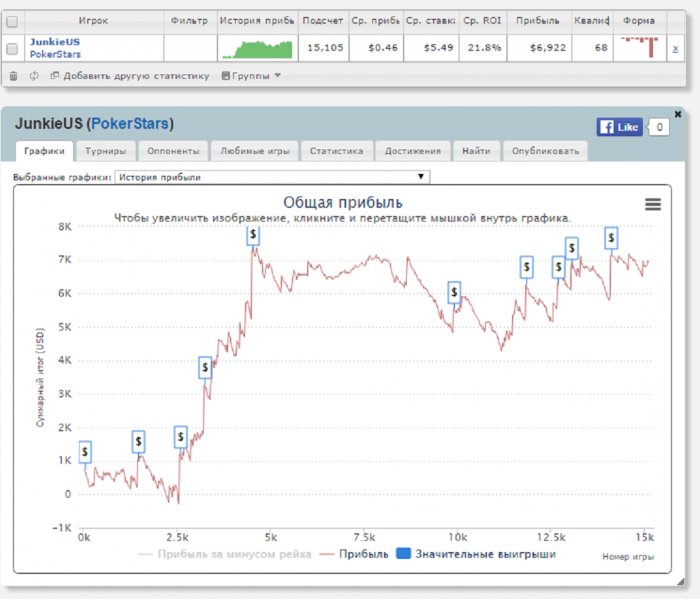Click the win marker at the 4K profit level
The width and height of the screenshot is (700, 599).
[205, 367]
